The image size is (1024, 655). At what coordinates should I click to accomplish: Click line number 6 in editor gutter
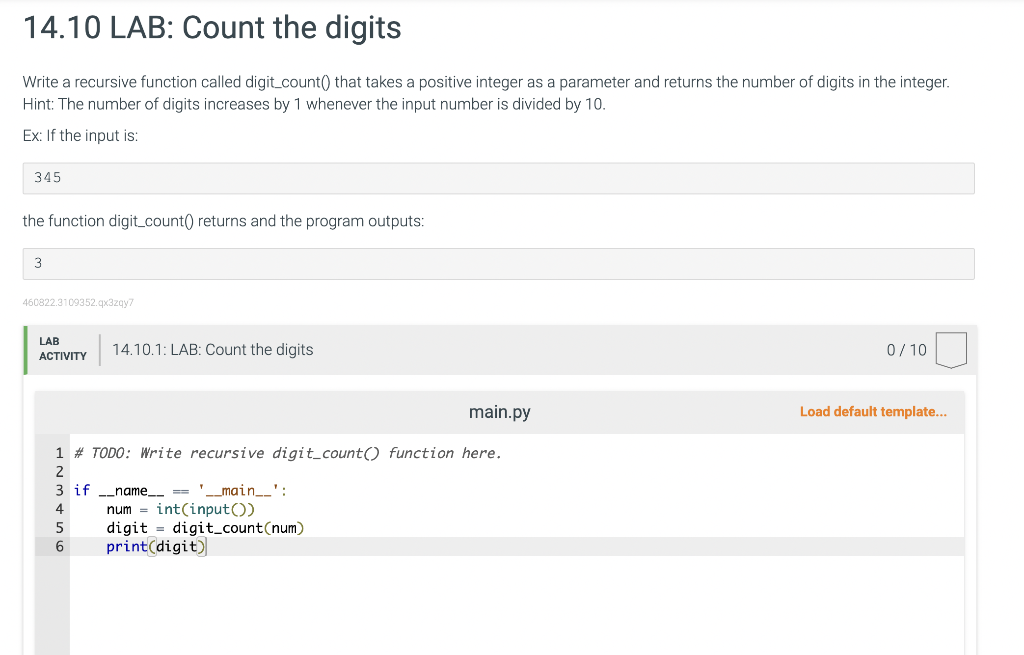(x=59, y=547)
